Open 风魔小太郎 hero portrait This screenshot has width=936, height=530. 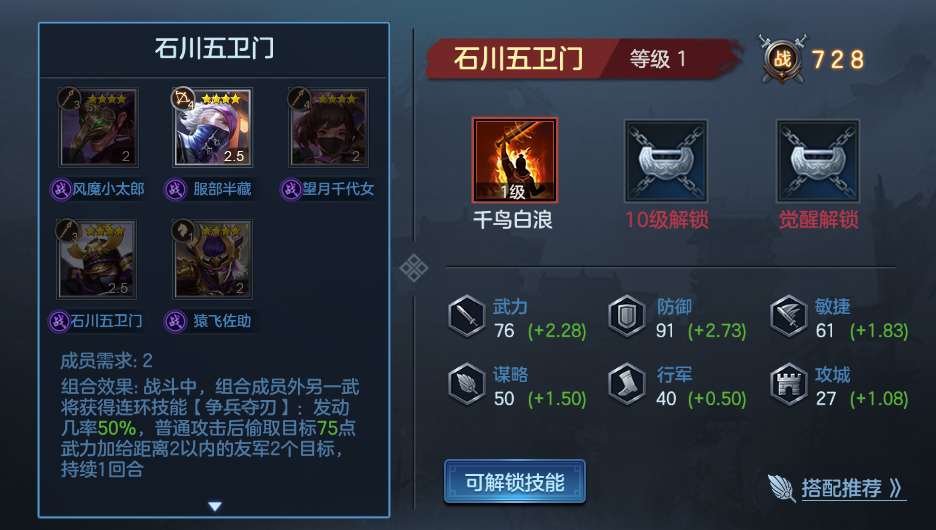pyautogui.click(x=98, y=128)
